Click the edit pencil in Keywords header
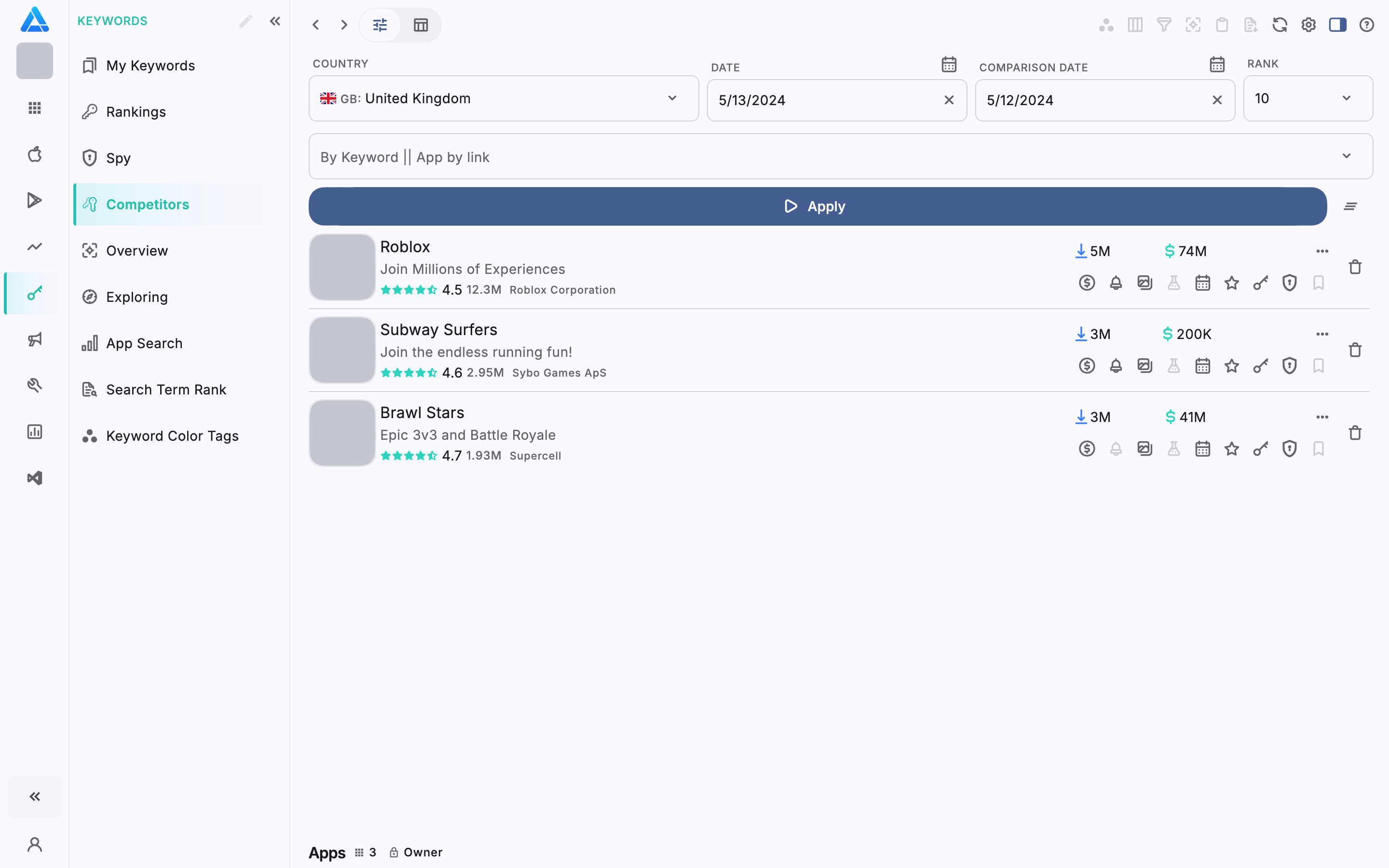The width and height of the screenshot is (1389, 868). (245, 21)
